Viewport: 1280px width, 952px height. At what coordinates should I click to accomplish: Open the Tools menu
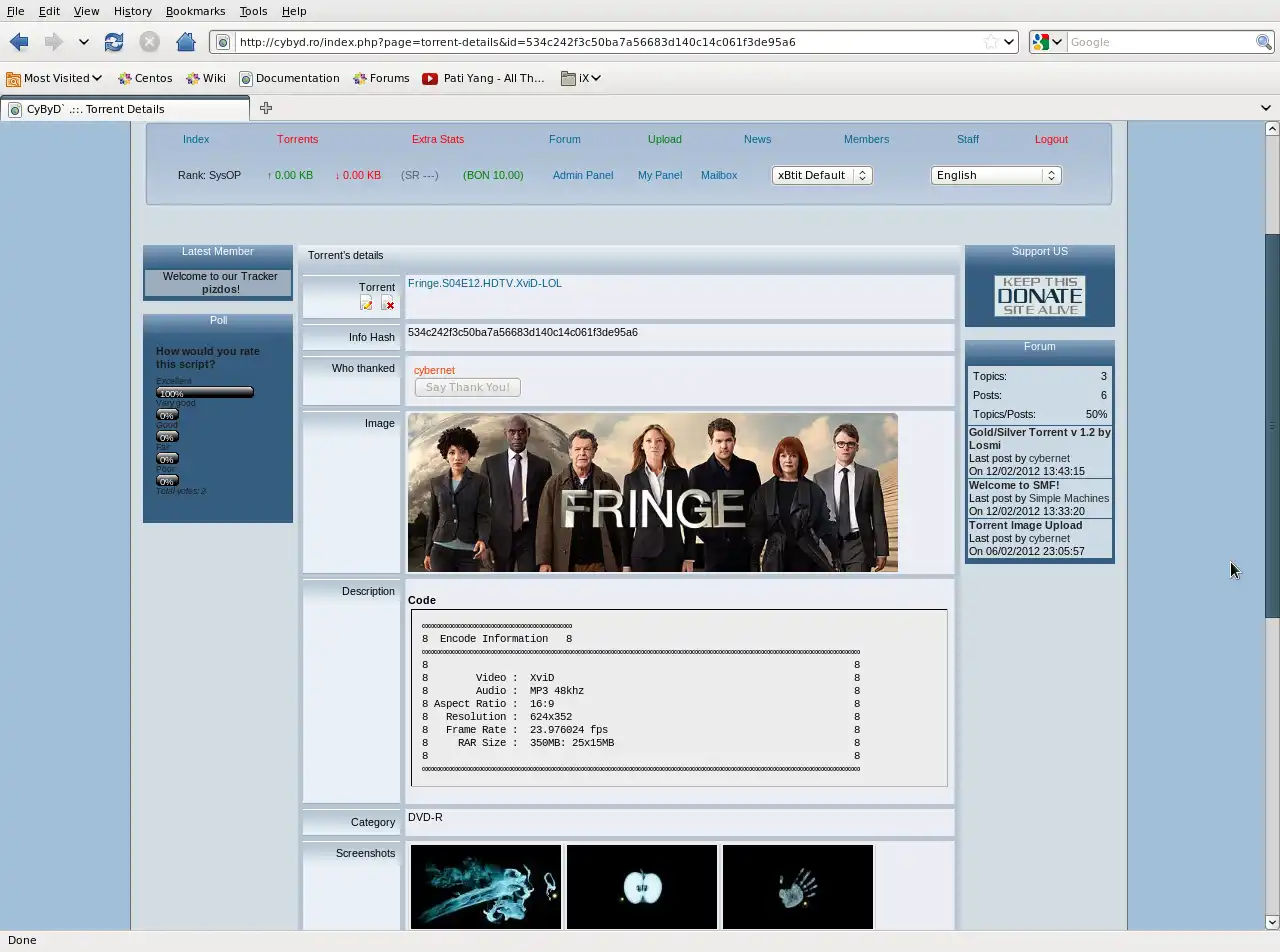pos(253,11)
